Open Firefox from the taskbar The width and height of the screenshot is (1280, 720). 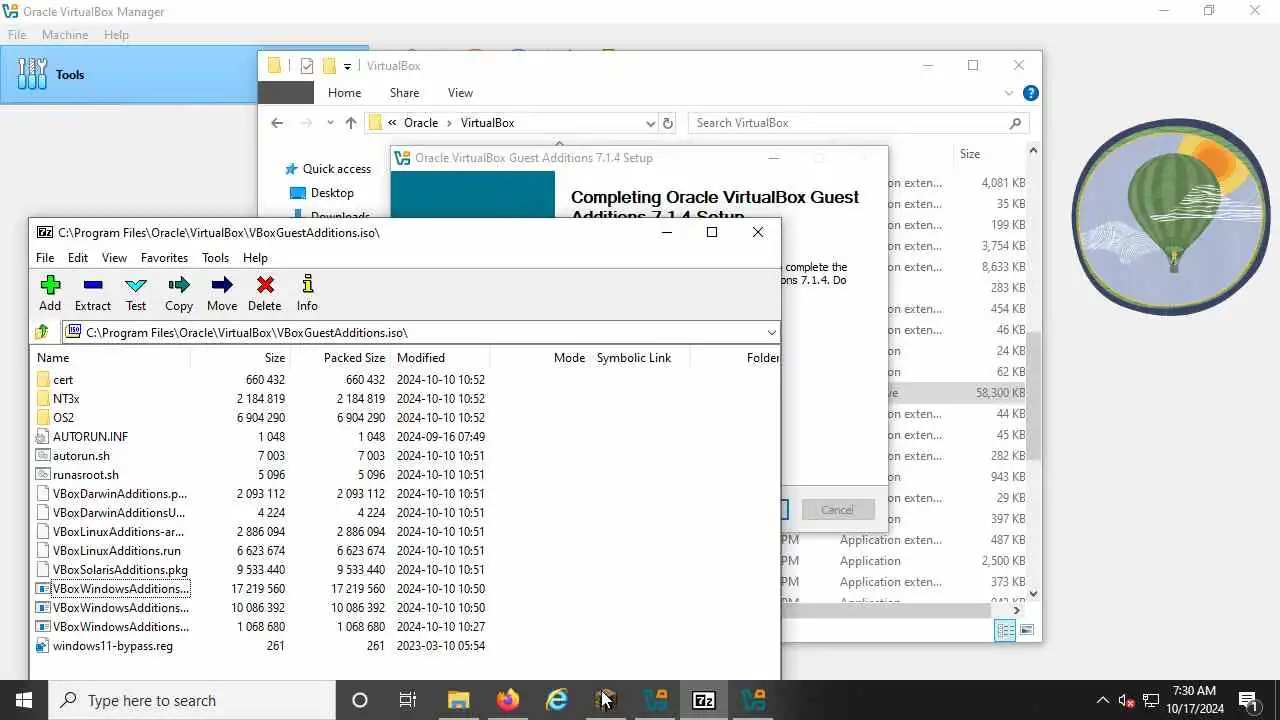pyautogui.click(x=508, y=700)
